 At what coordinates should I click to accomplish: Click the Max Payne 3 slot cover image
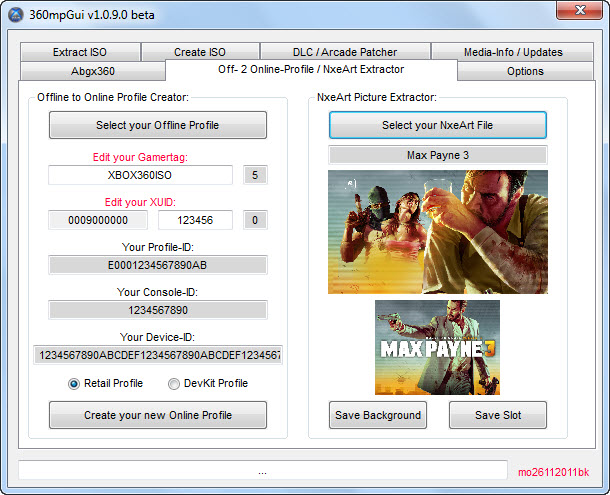(437, 347)
